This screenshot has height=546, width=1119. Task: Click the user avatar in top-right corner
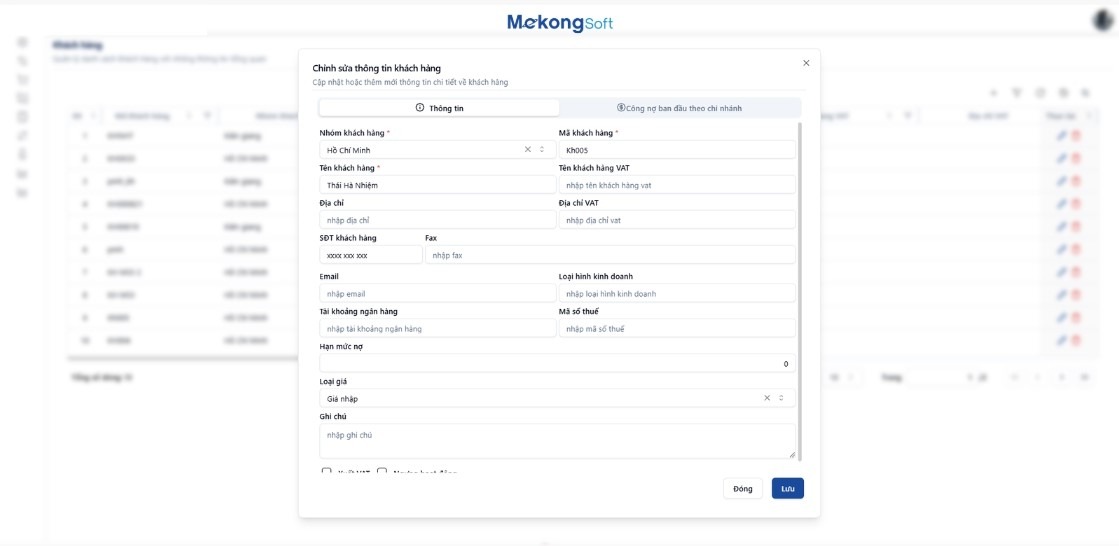[1105, 18]
